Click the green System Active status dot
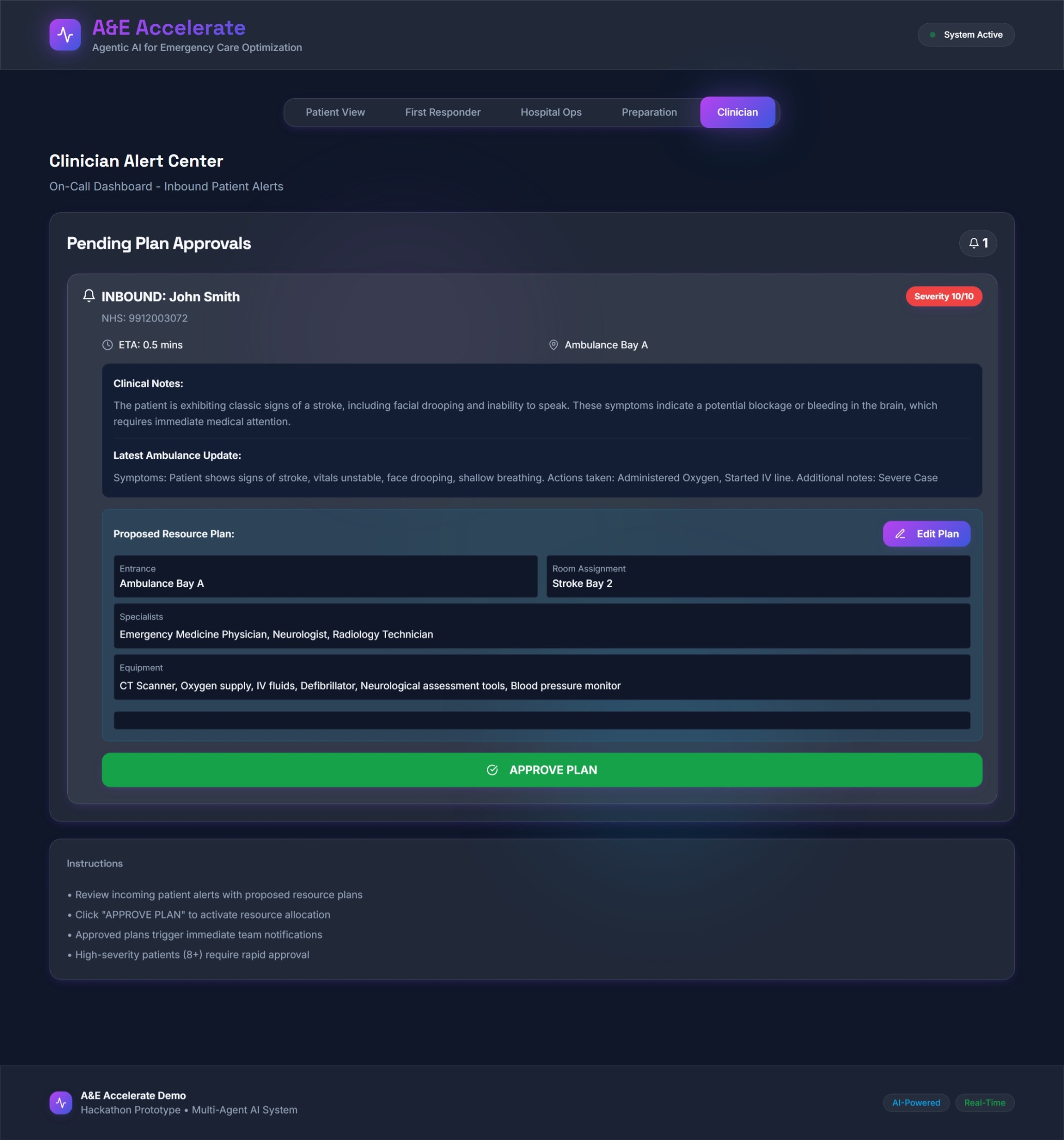Viewport: 1064px width, 1140px height. pos(932,35)
